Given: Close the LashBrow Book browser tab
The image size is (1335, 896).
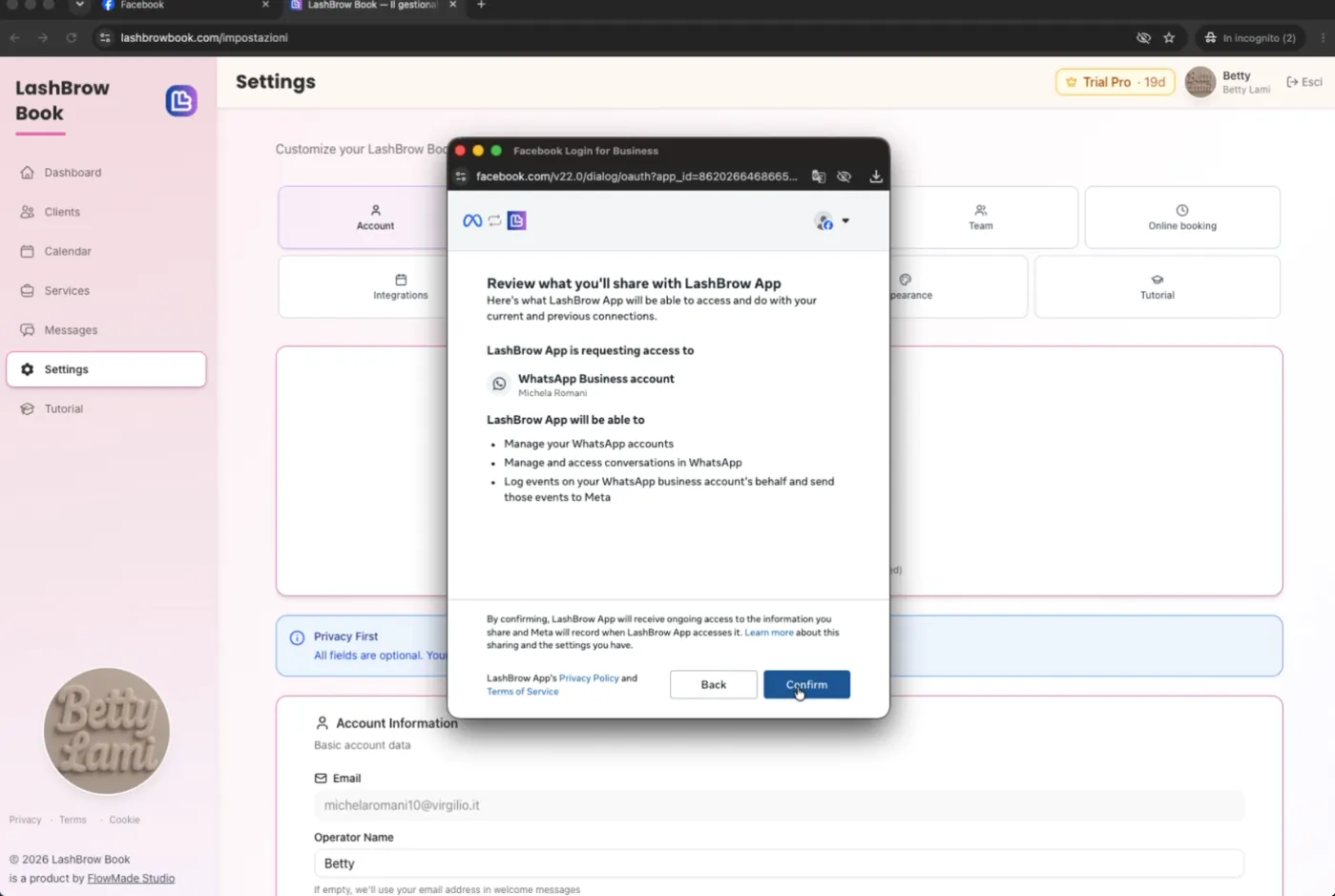Looking at the screenshot, I should pos(452,5).
